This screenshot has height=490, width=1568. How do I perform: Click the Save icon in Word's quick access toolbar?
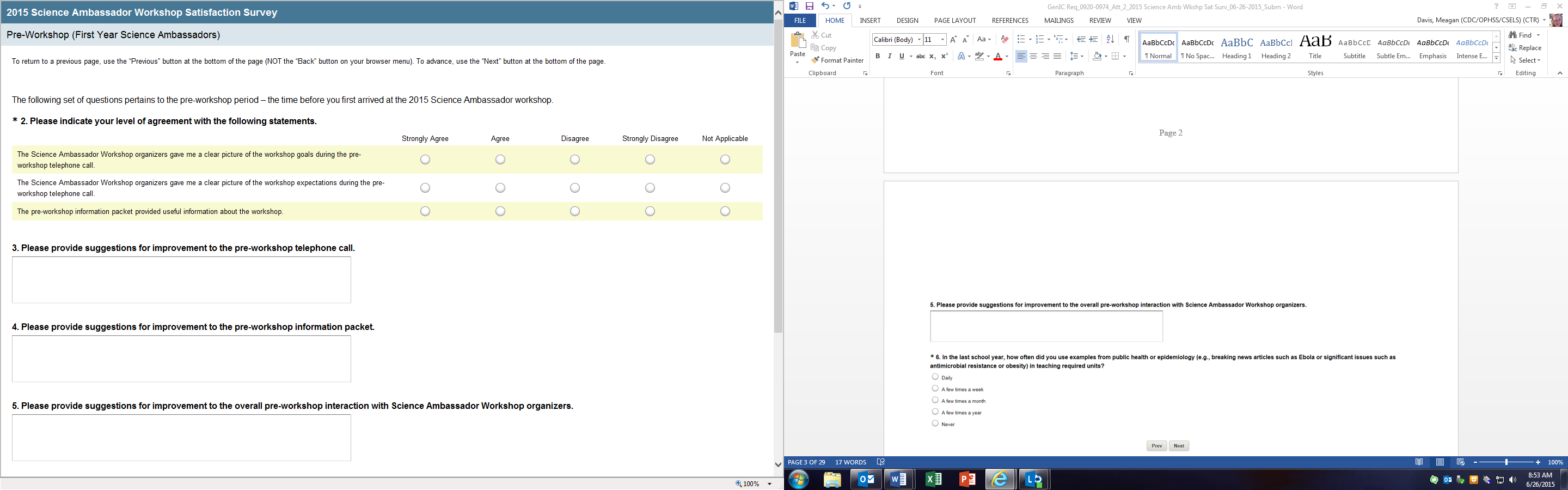[x=810, y=6]
